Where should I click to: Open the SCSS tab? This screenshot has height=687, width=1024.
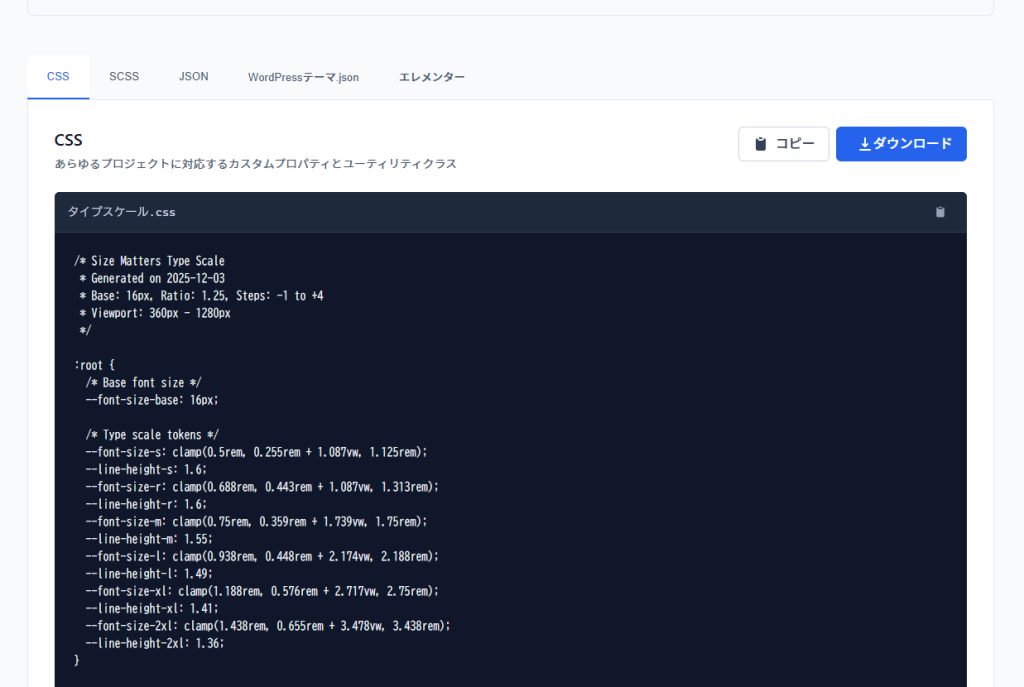click(x=124, y=77)
